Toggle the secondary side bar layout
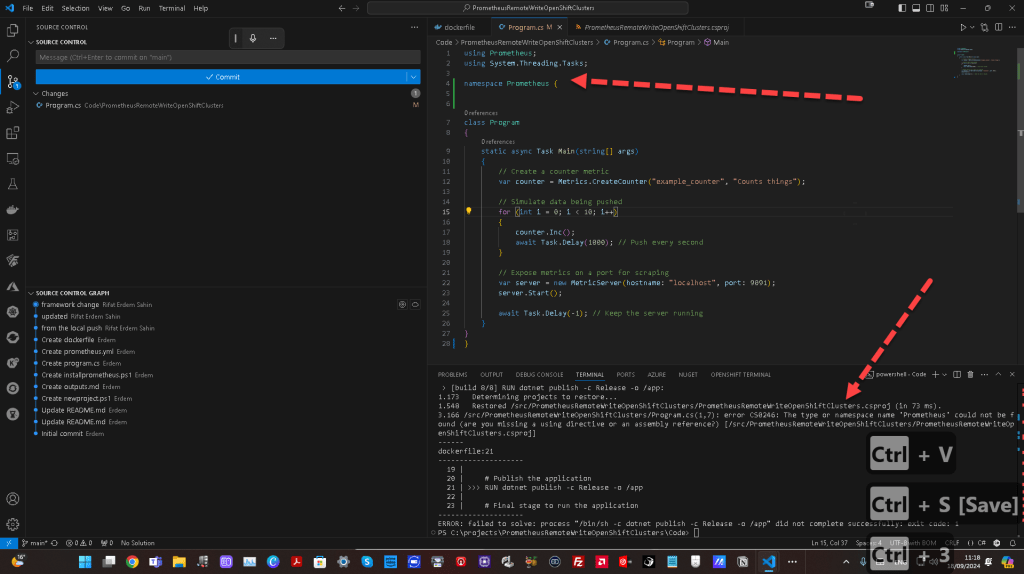 tap(930, 8)
